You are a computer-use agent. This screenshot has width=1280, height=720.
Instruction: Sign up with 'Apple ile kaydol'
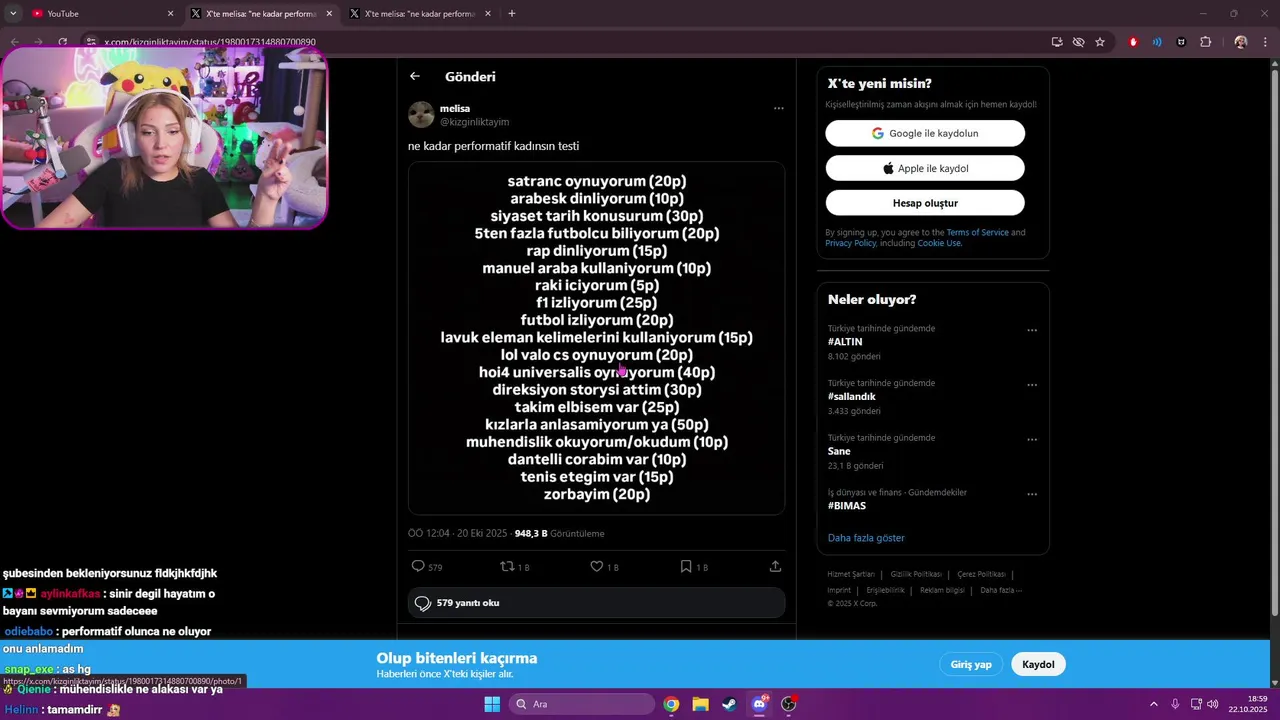pyautogui.click(x=925, y=168)
